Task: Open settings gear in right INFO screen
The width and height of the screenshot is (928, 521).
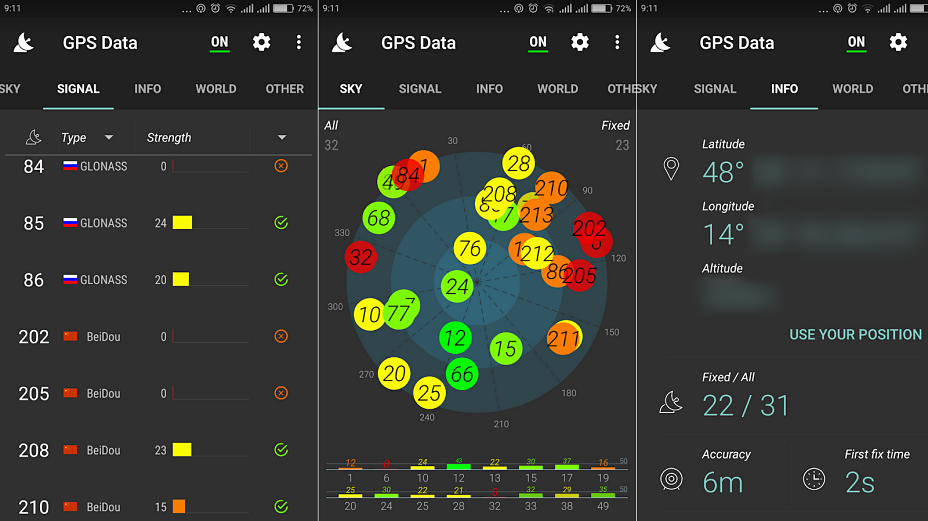Action: pyautogui.click(x=898, y=42)
